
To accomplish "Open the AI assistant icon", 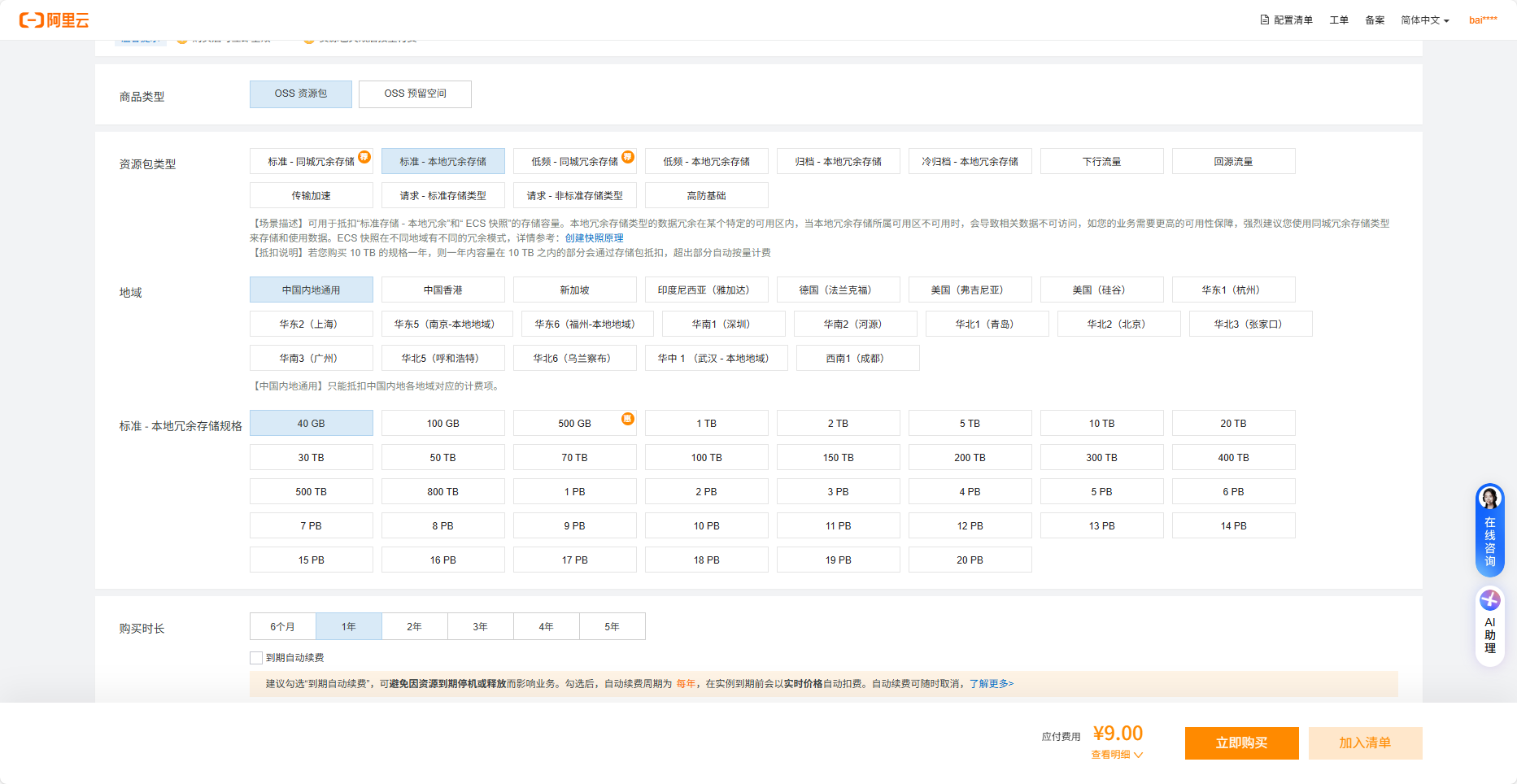I will coord(1489,600).
